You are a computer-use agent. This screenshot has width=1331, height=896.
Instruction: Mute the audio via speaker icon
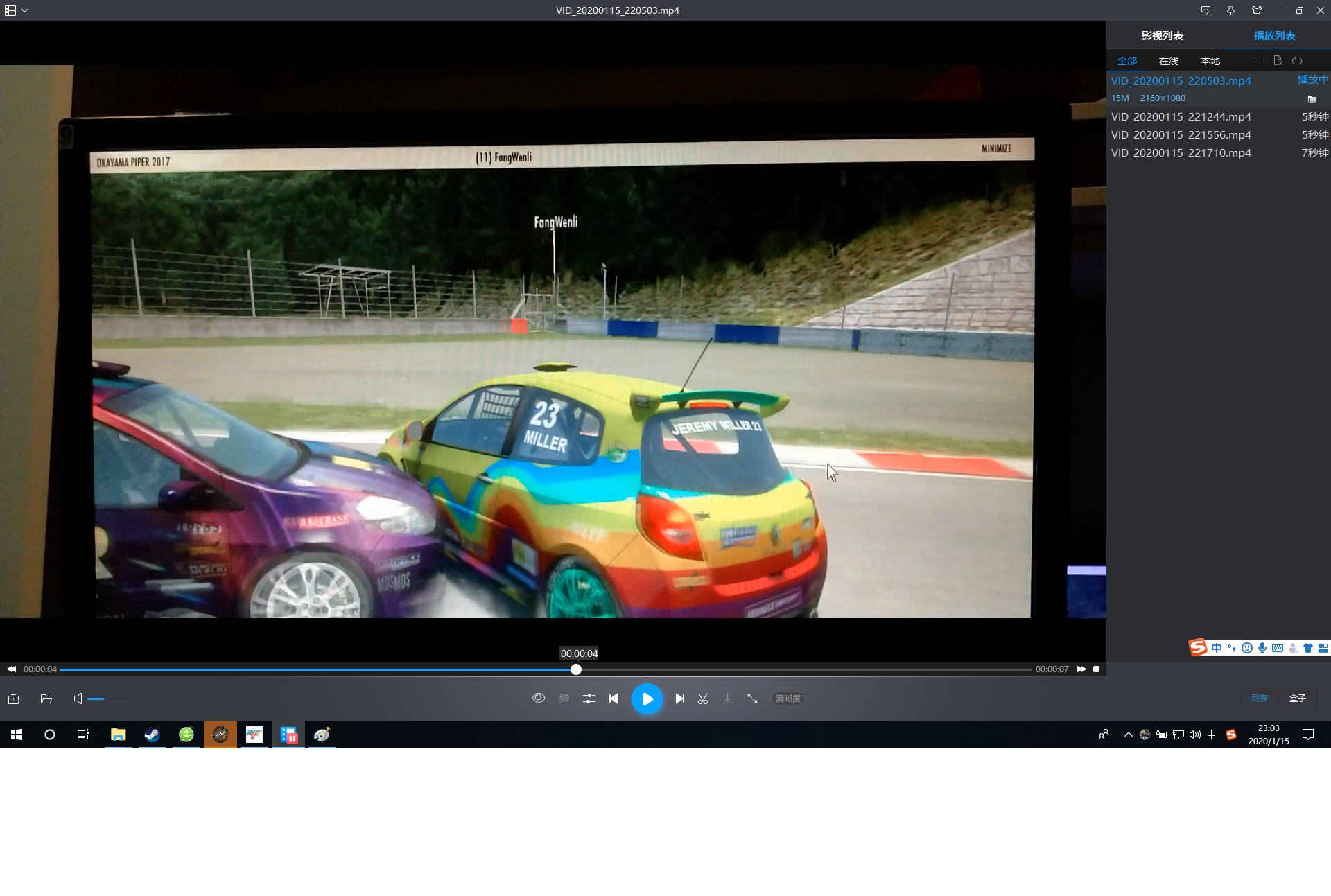click(x=78, y=699)
